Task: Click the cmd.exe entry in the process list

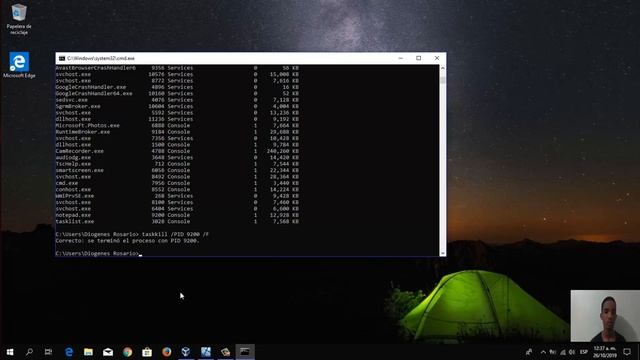Action: (67, 183)
